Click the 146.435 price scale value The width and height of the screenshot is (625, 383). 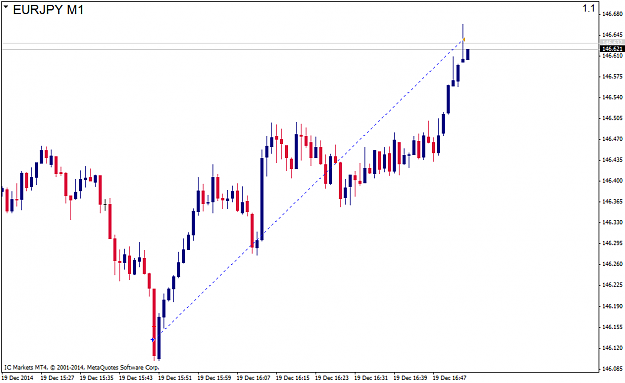[x=613, y=160]
